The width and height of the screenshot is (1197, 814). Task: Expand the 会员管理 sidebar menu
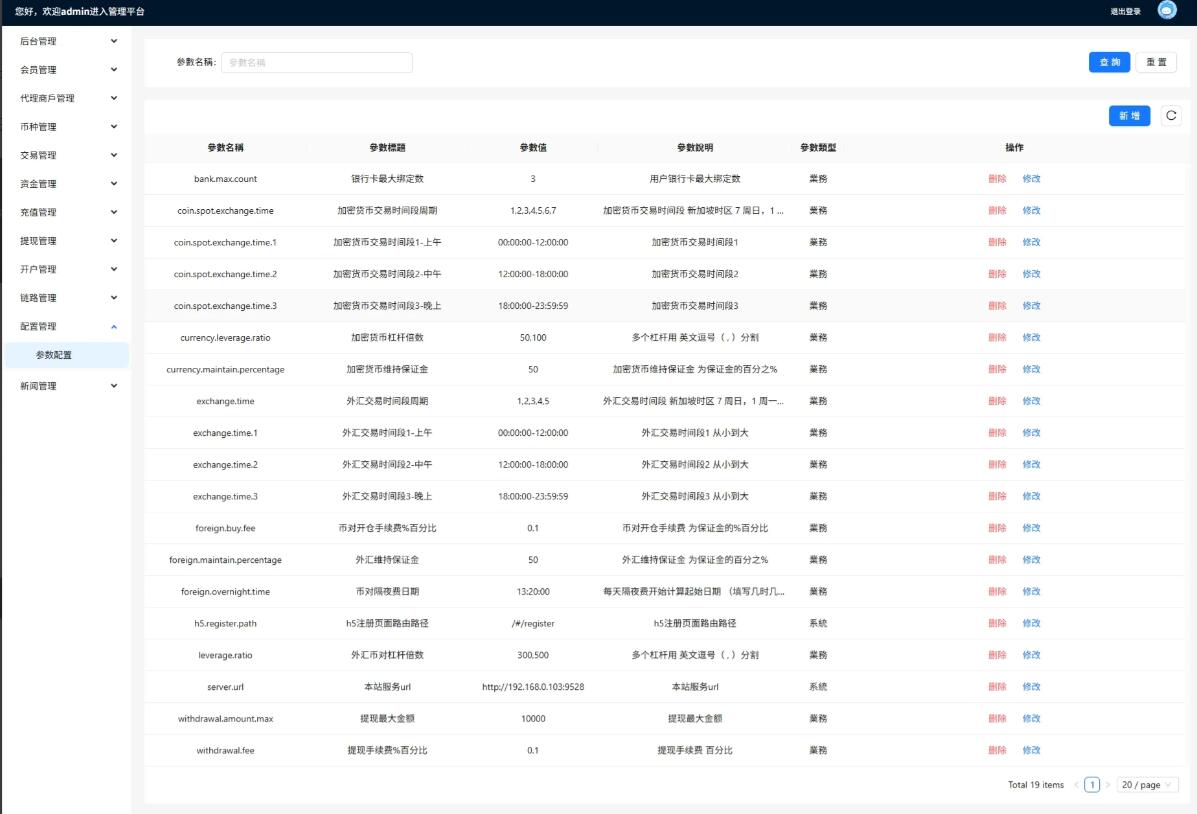(x=66, y=70)
